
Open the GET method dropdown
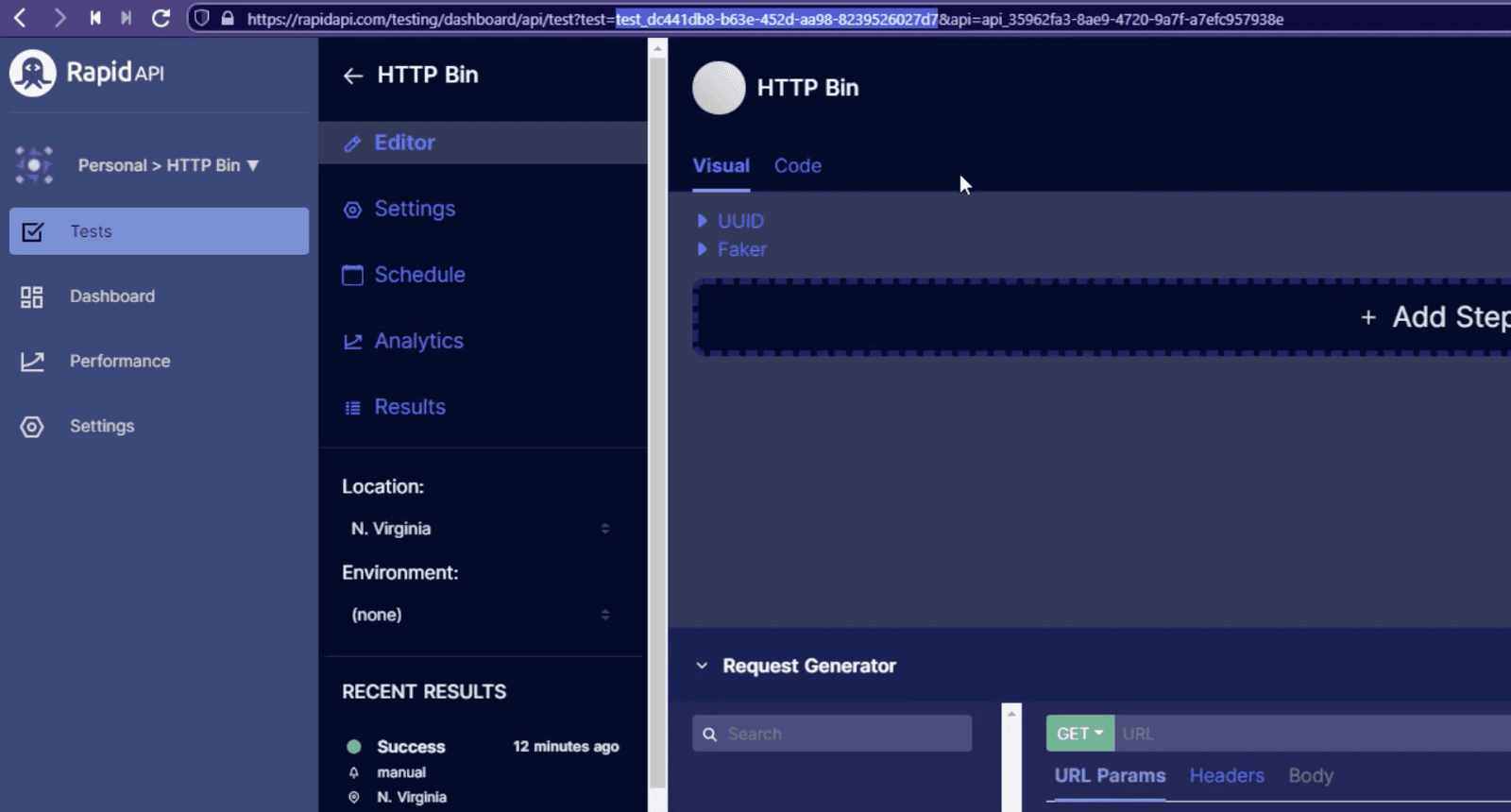[x=1080, y=734]
